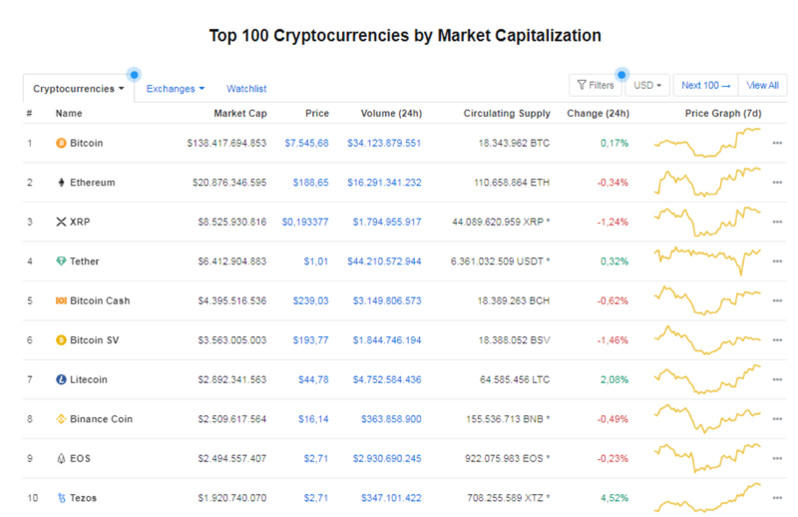Click the Ethereum logo icon
The image size is (798, 517).
(x=61, y=183)
